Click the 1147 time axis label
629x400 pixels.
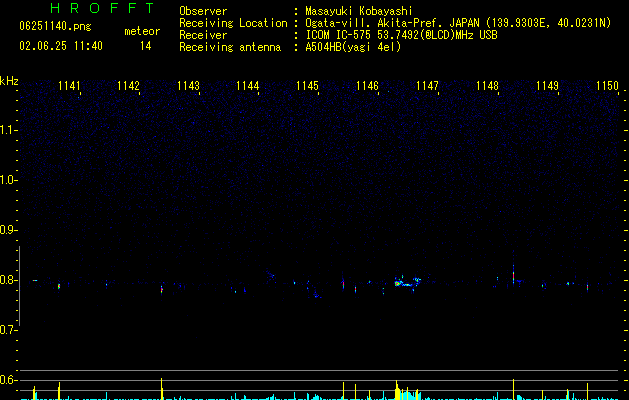[x=427, y=86]
